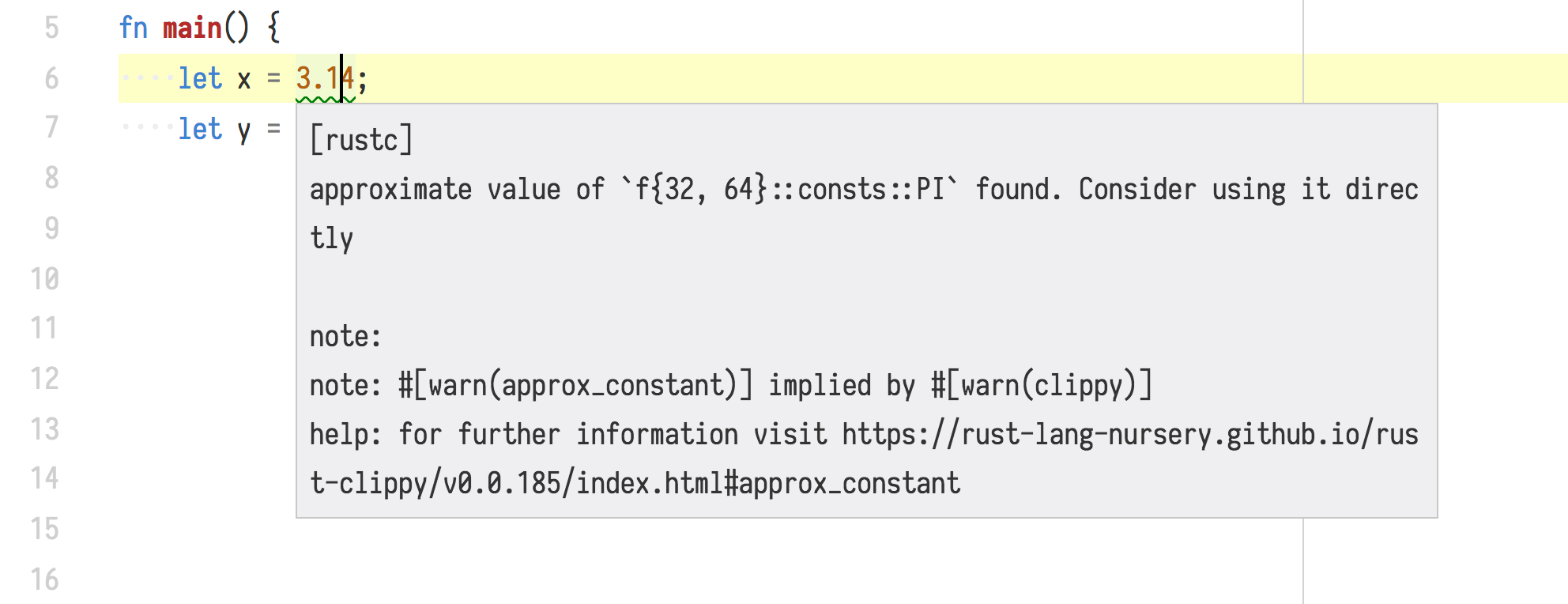Click line number 9 in the gutter
Screen dimensions: 1568x604
[51, 228]
